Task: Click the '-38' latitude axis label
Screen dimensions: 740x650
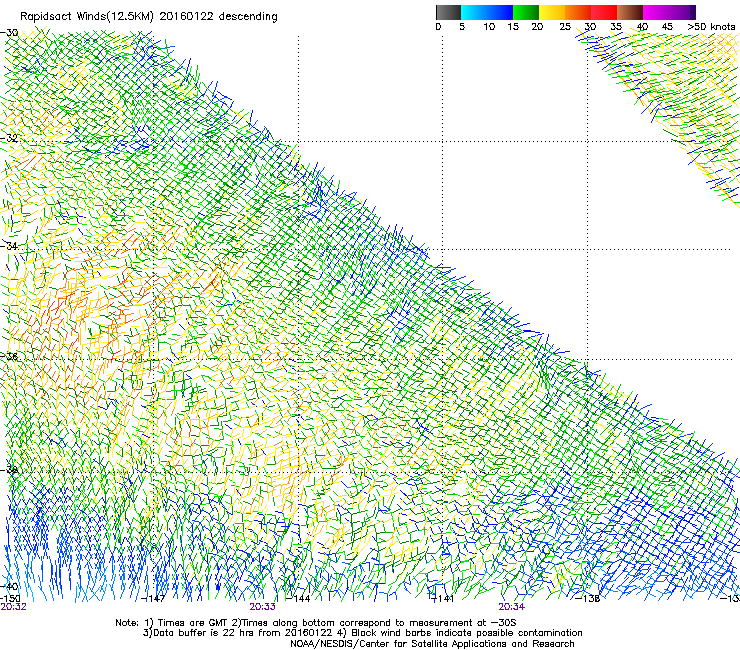Action: [x=10, y=470]
